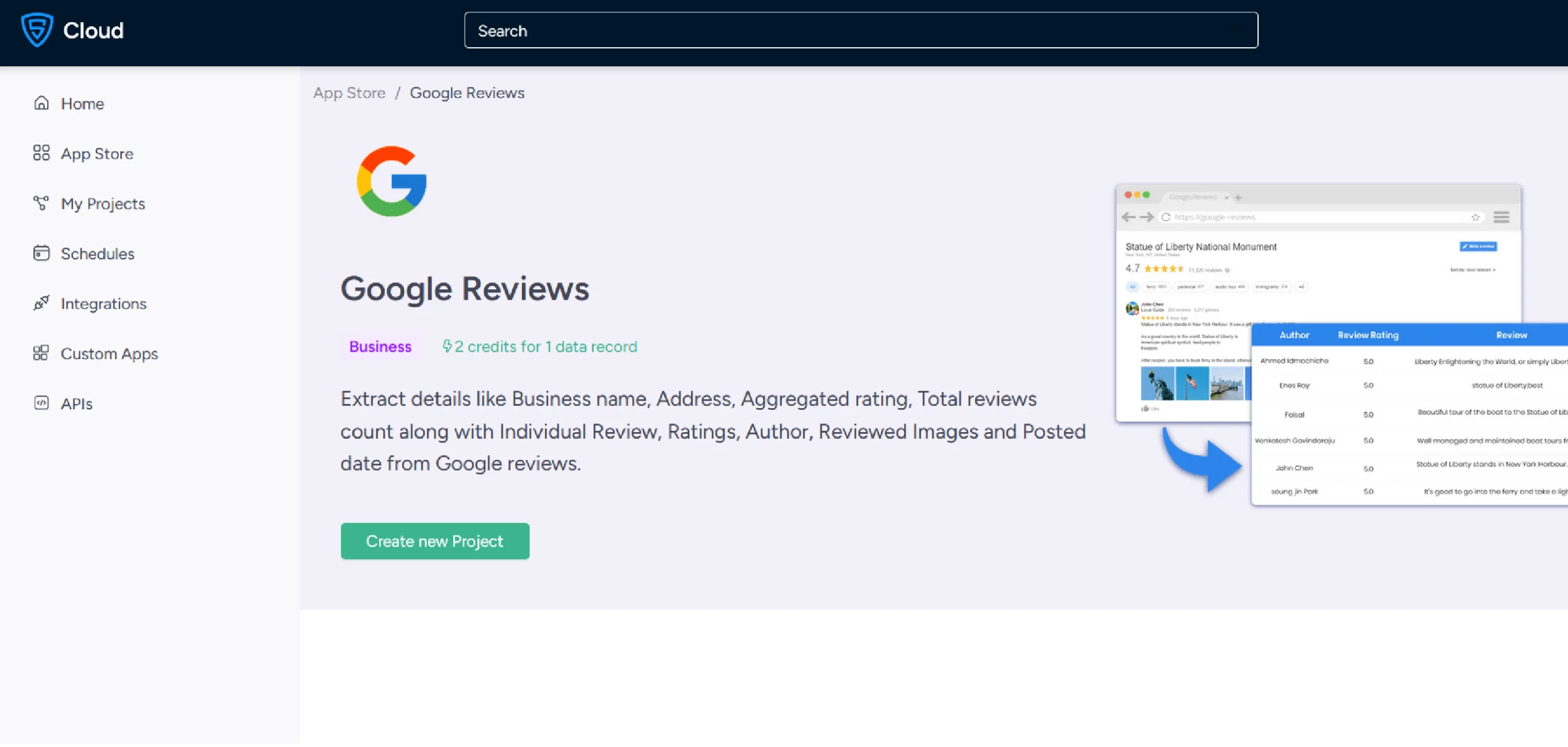1568x747 pixels.
Task: Click the 'Extract details like Business name' description
Action: 713,431
